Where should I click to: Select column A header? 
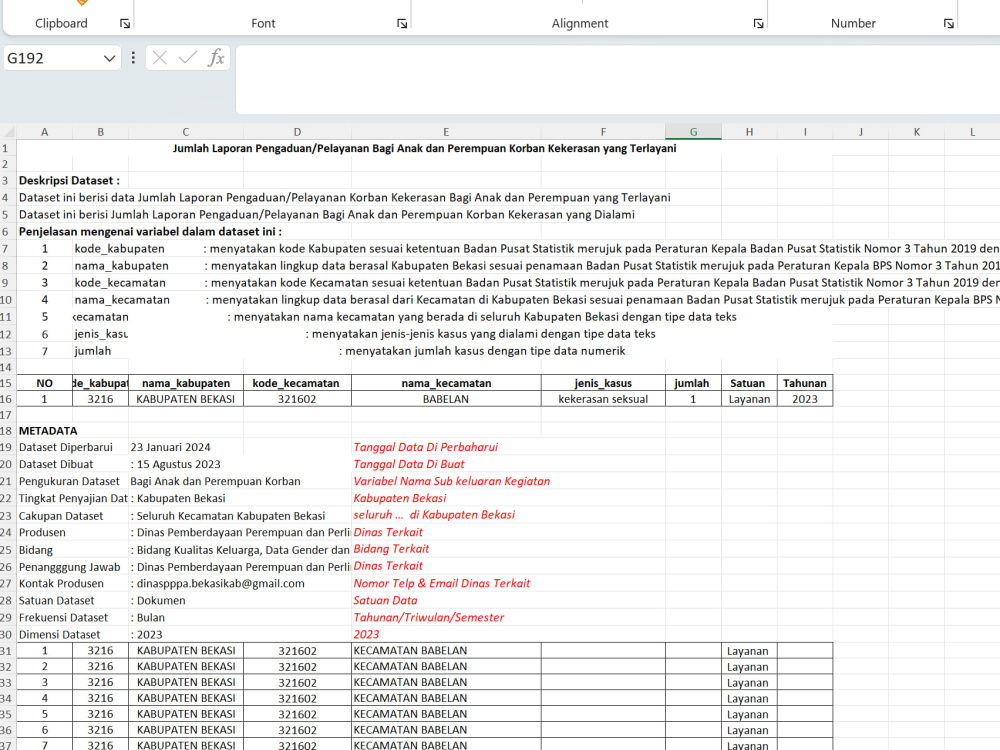[45, 132]
